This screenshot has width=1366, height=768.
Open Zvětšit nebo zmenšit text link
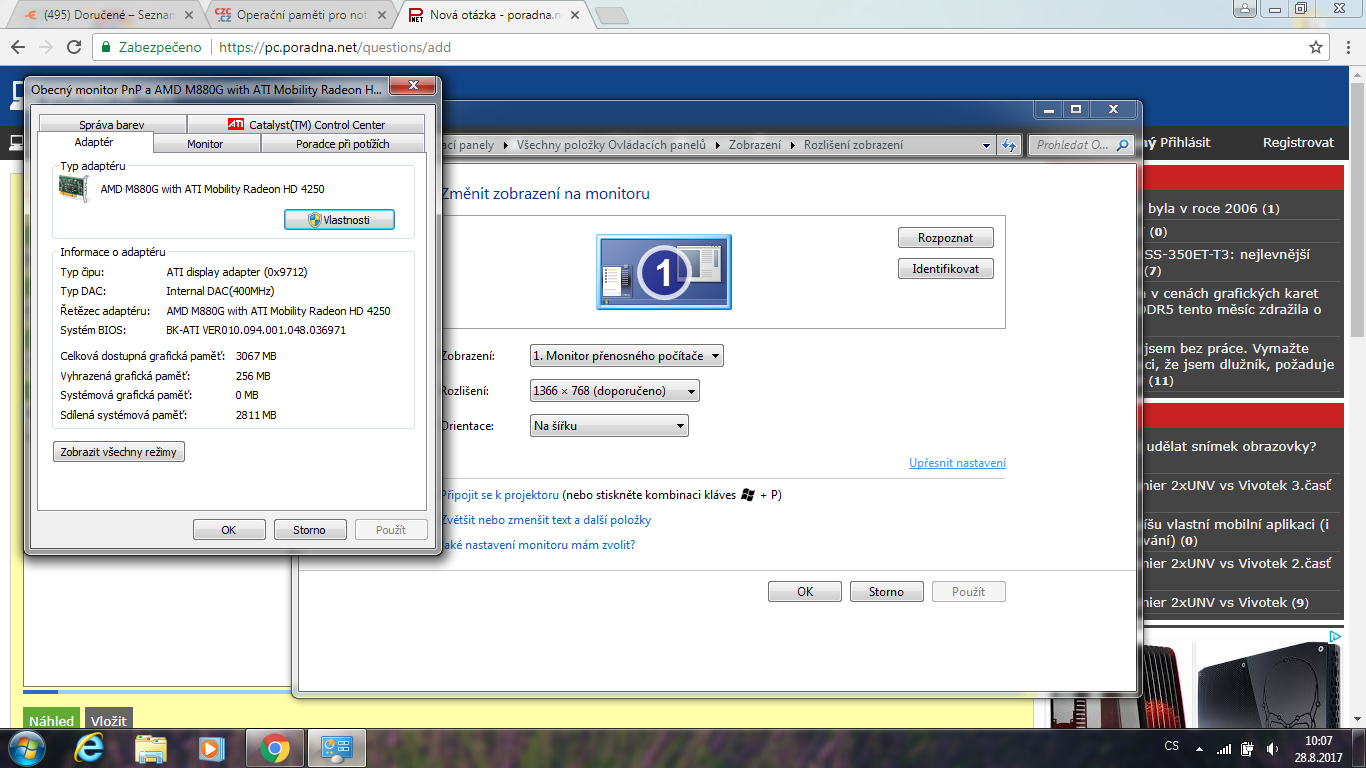pyautogui.click(x=546, y=520)
